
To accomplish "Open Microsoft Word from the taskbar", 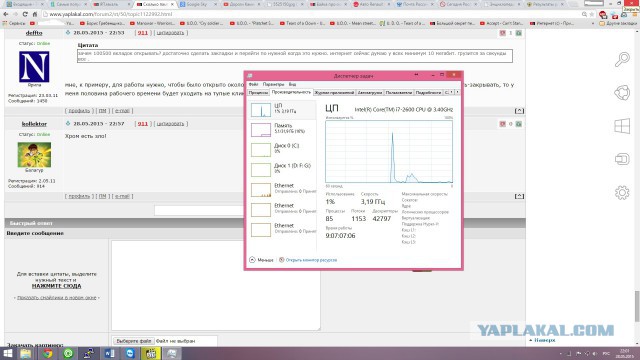I will point(109,353).
